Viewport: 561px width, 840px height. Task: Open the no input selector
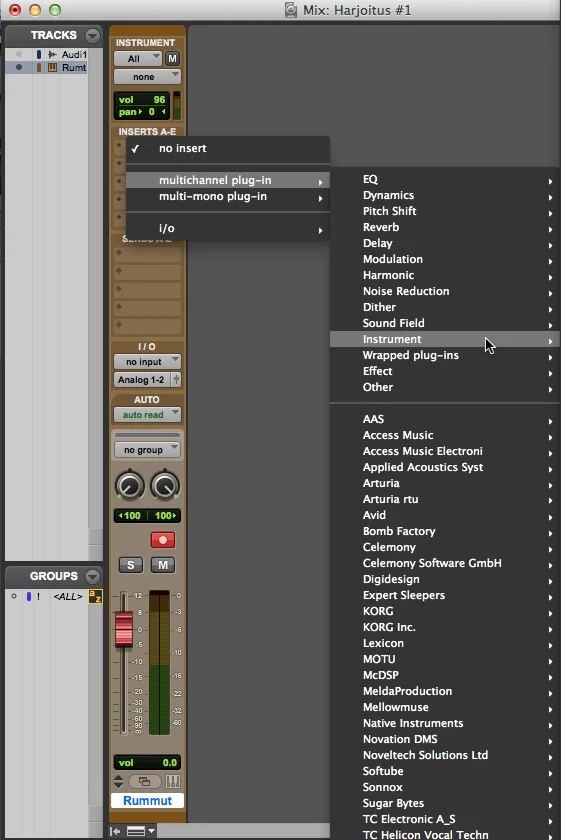147,362
